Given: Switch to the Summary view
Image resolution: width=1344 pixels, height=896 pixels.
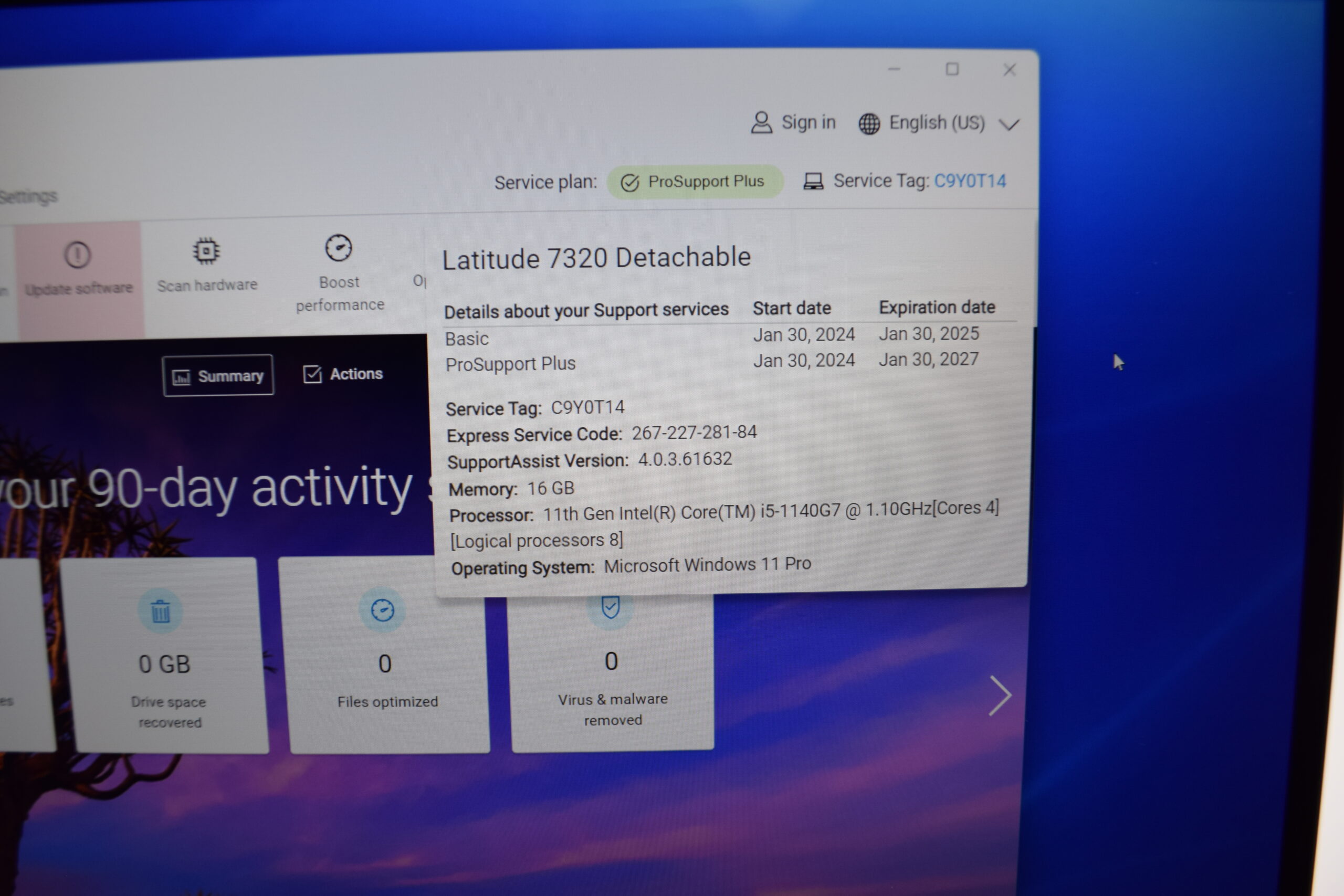Looking at the screenshot, I should click(218, 375).
